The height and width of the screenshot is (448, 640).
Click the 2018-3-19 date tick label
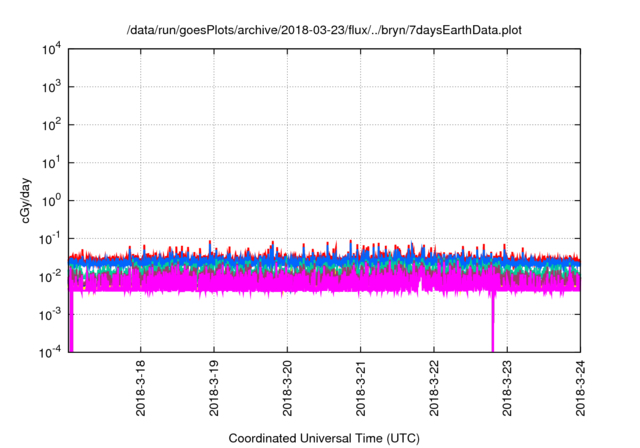coord(214,388)
